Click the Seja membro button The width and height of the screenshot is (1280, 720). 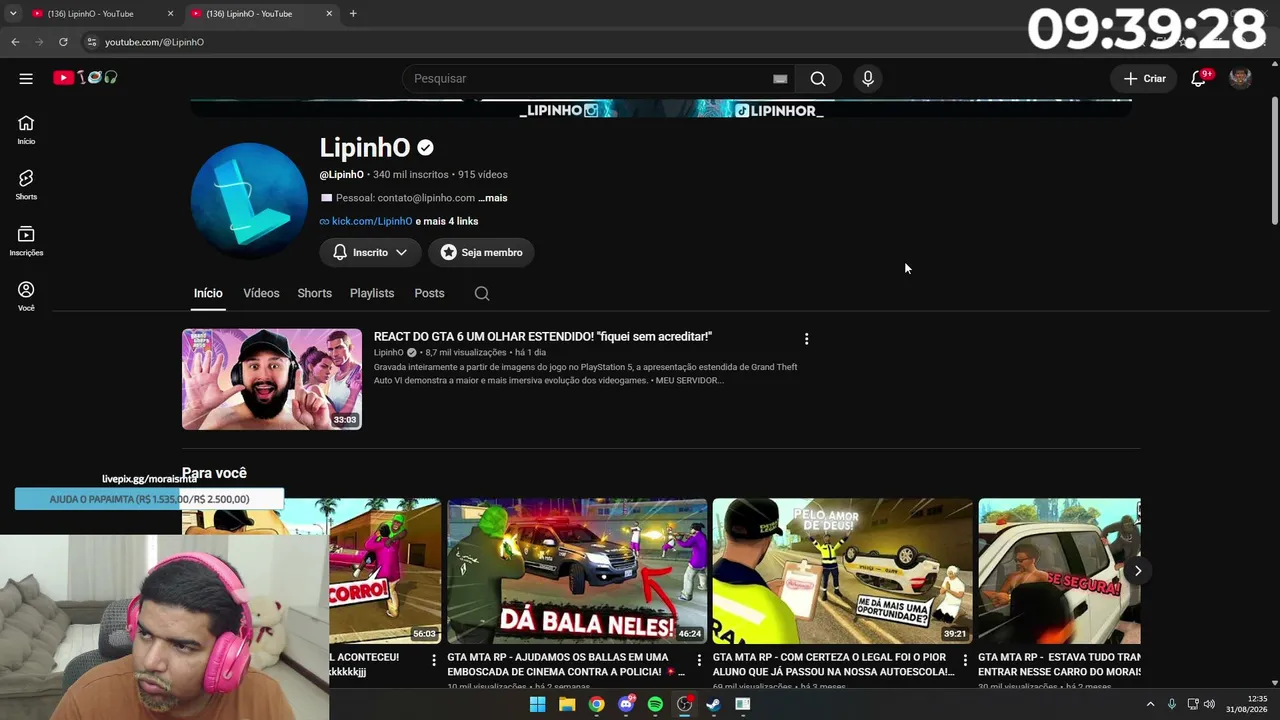point(482,252)
